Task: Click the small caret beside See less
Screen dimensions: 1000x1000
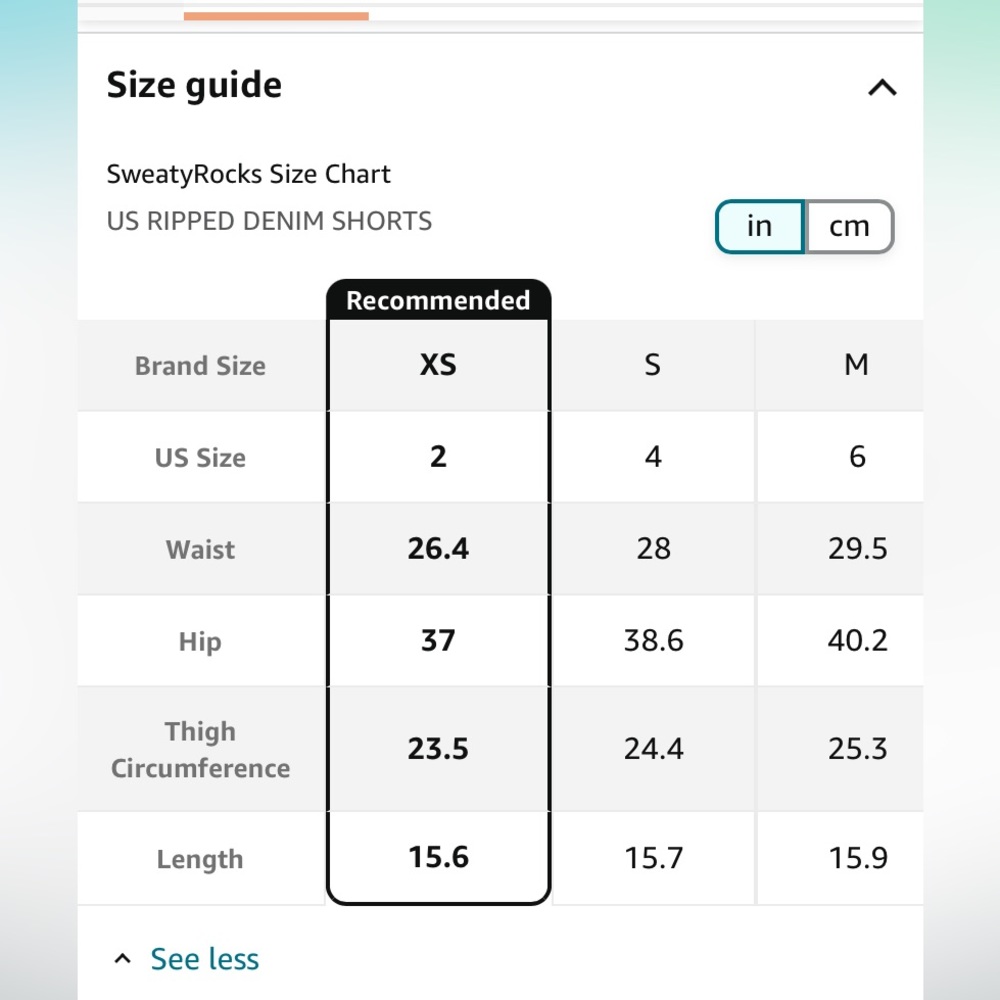Action: tap(122, 959)
